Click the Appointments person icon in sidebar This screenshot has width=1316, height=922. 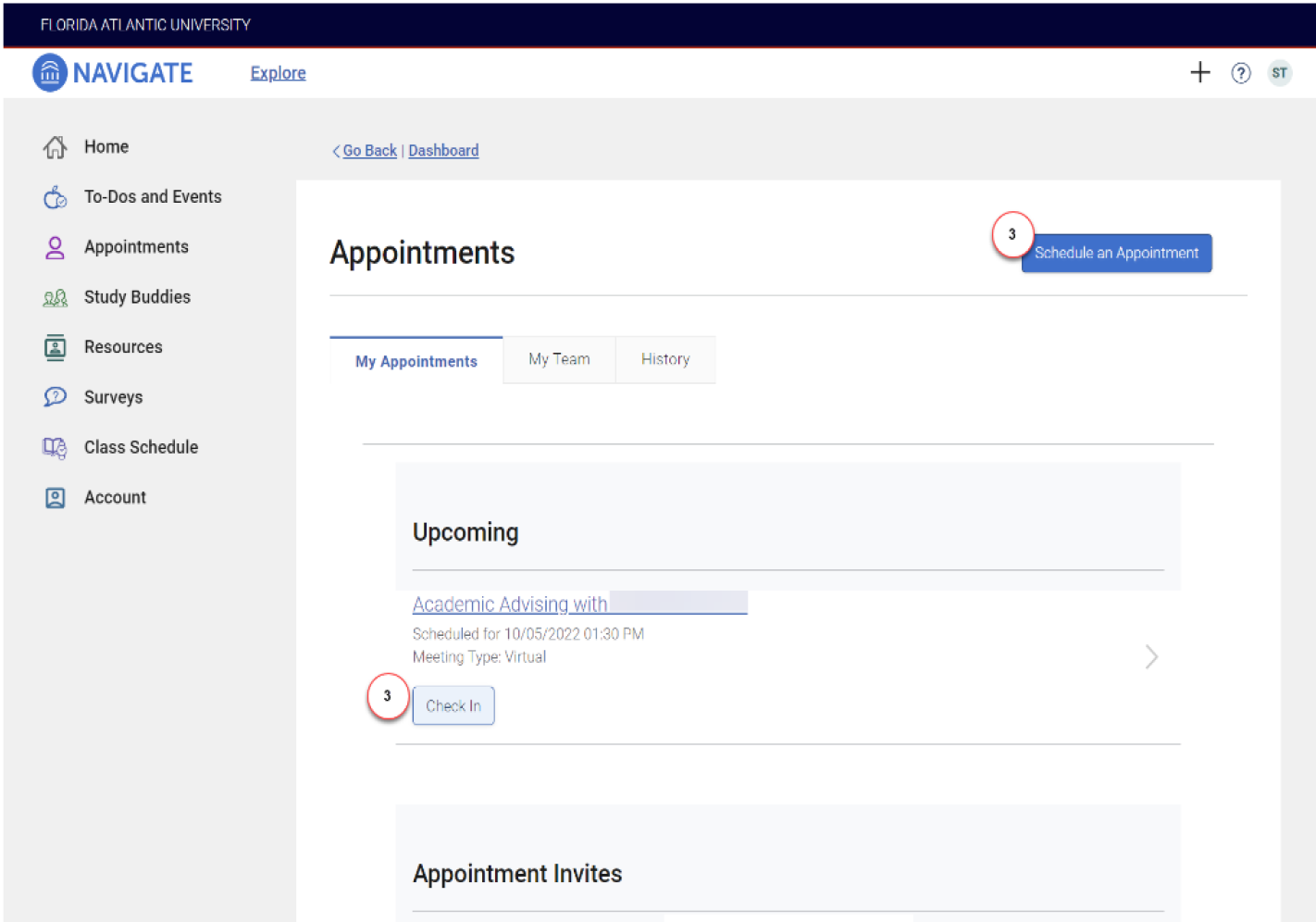[x=55, y=247]
